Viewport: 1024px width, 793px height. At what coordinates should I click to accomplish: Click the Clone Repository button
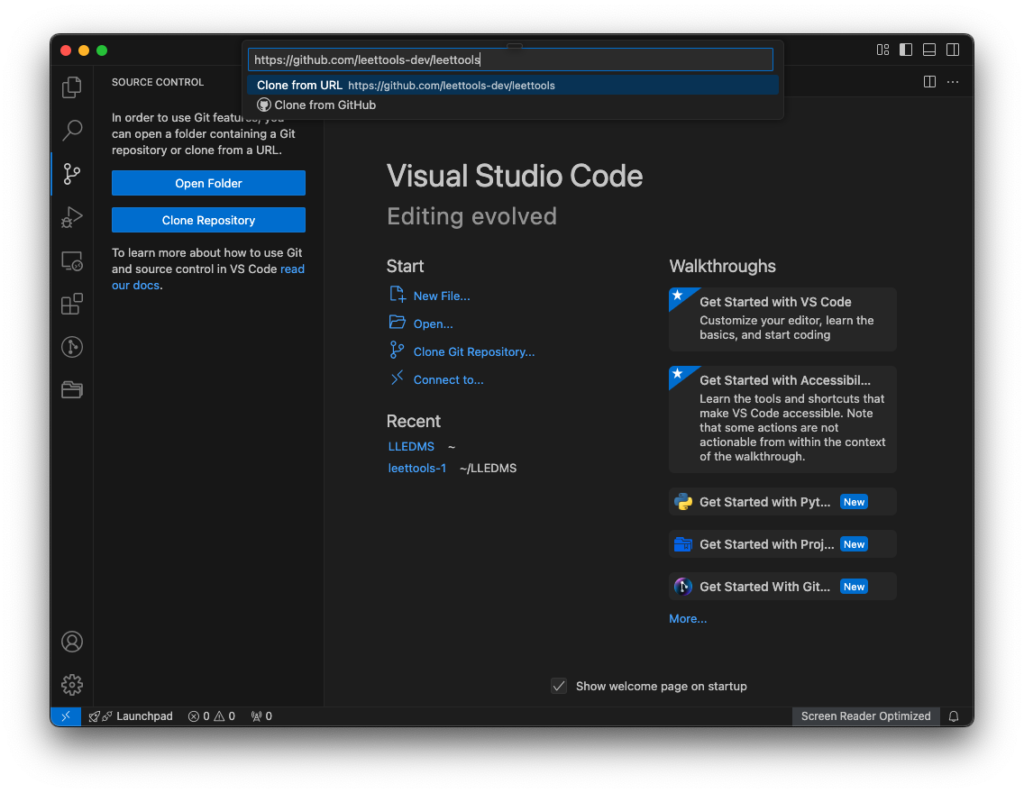pos(208,220)
